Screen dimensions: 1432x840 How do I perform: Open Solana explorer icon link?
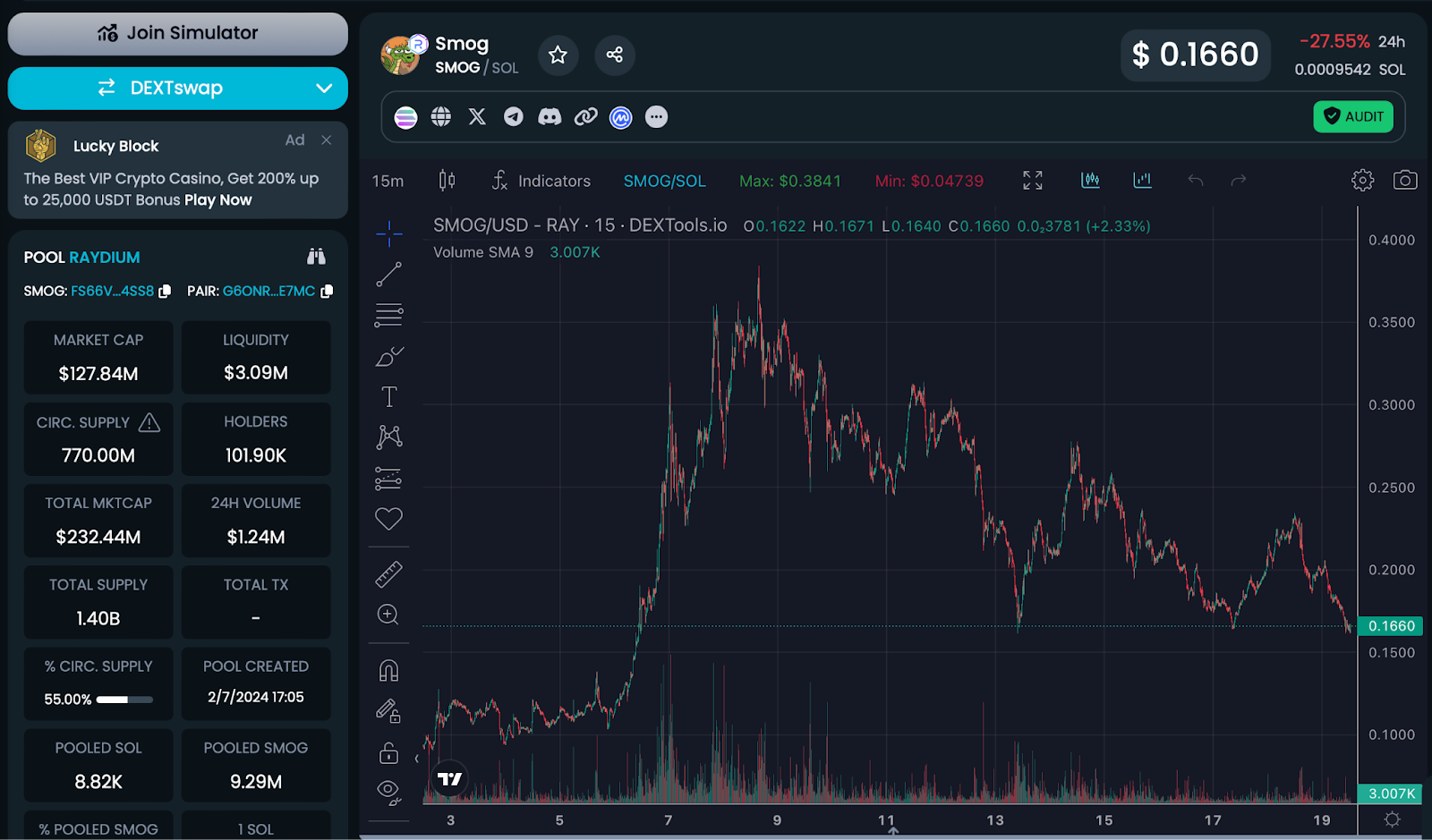coord(405,117)
